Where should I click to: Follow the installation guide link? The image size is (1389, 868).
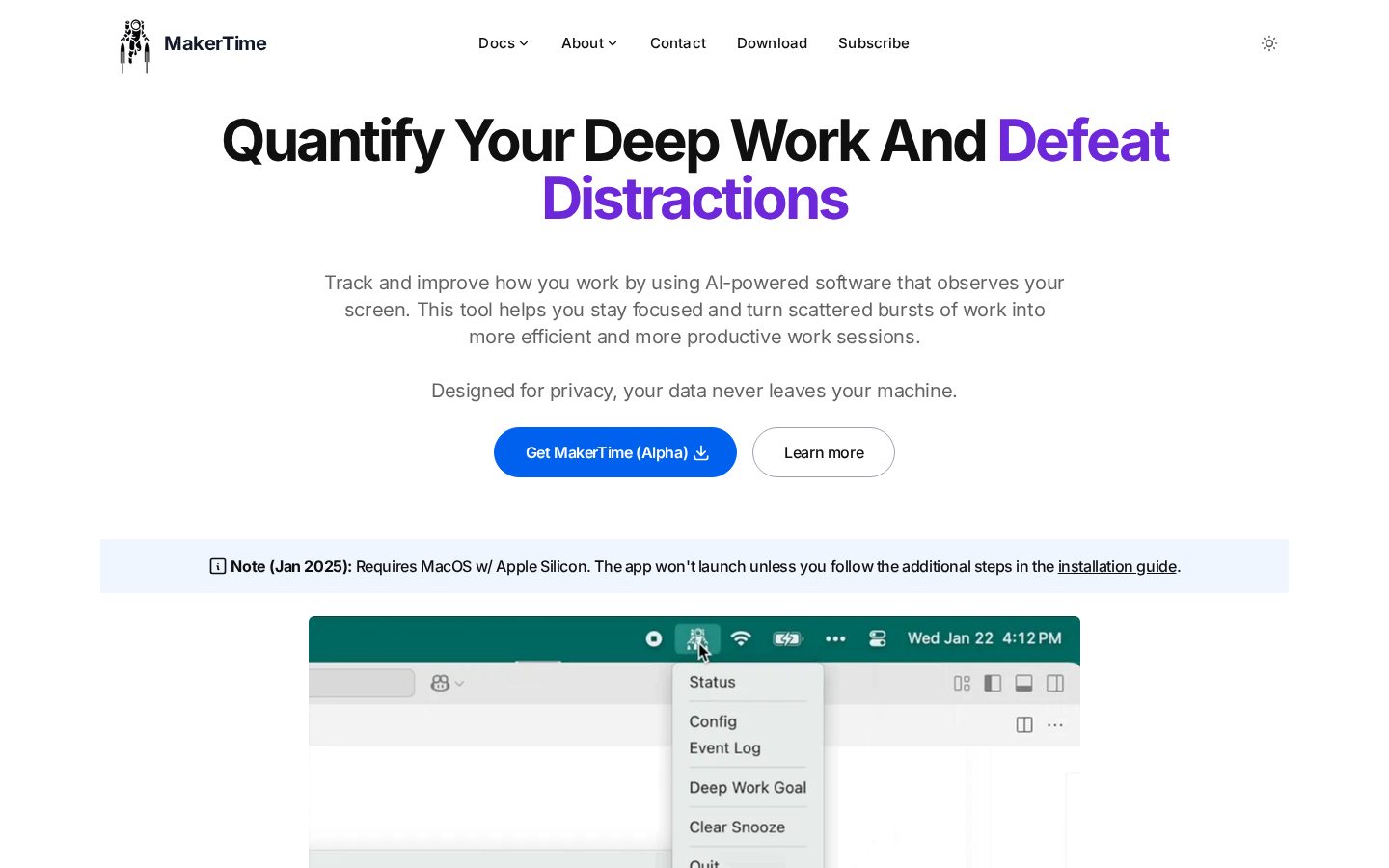coord(1117,566)
